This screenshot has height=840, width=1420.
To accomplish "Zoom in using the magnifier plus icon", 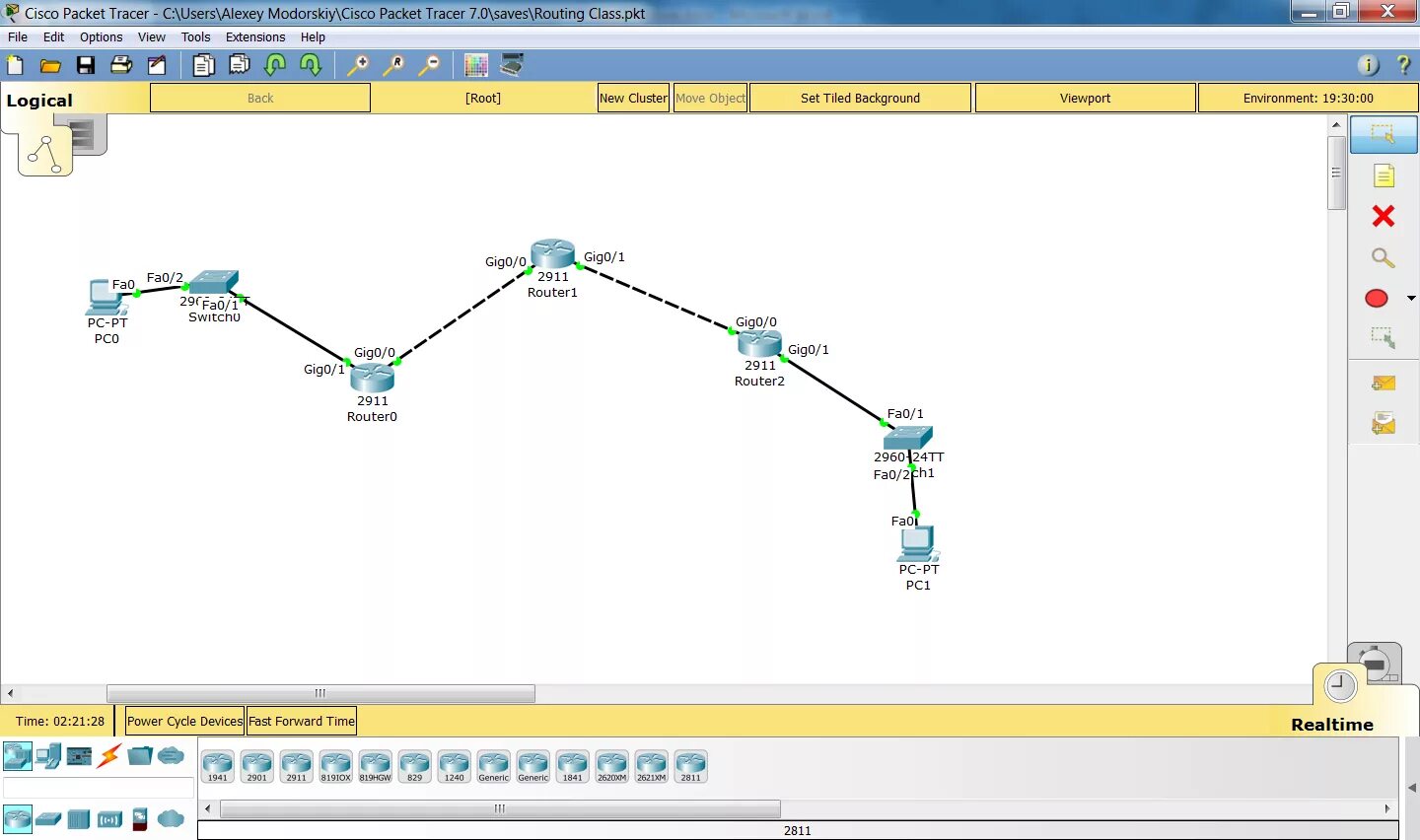I will [358, 66].
